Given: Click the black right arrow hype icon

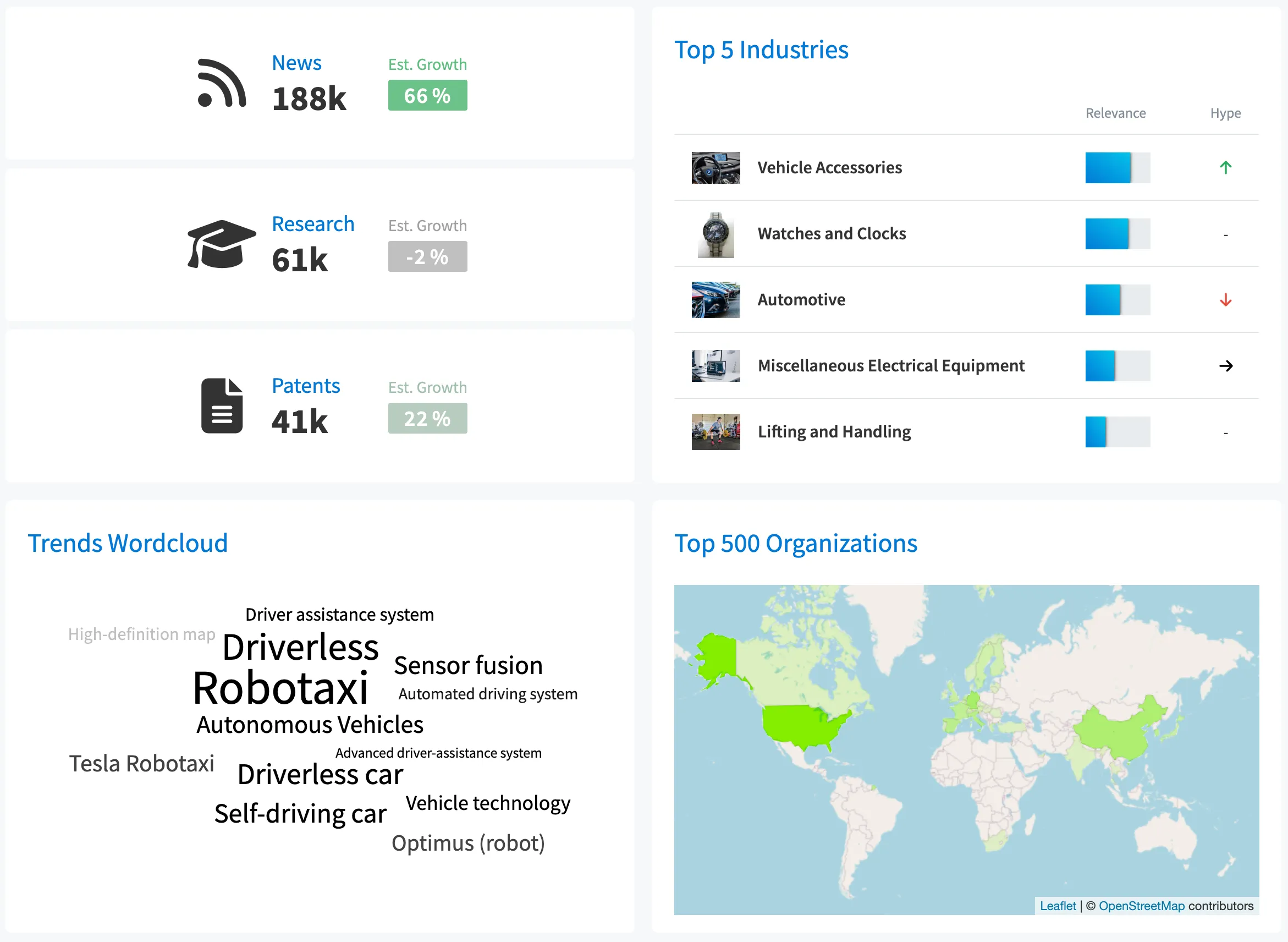Looking at the screenshot, I should point(1225,366).
